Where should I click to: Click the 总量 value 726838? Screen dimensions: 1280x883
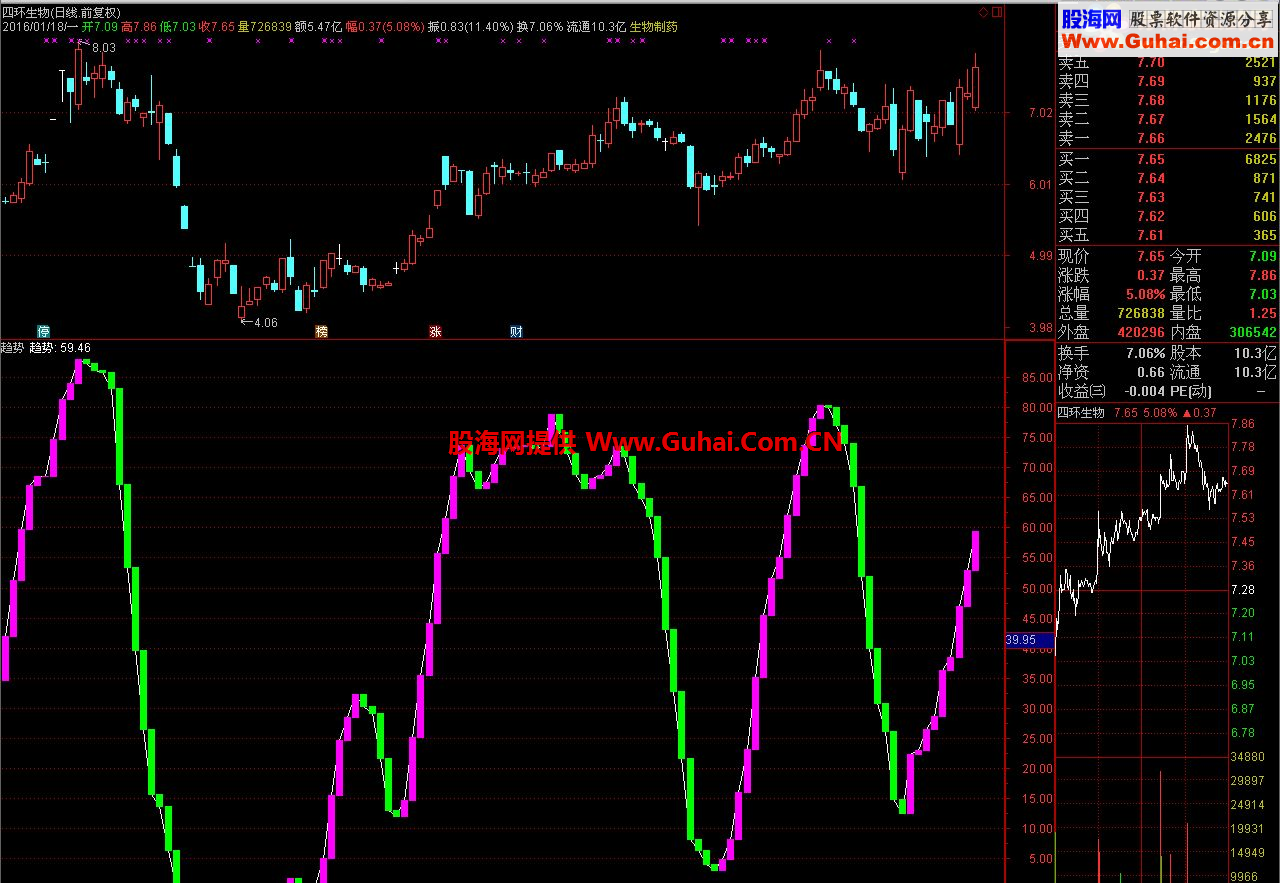pyautogui.click(x=1140, y=313)
